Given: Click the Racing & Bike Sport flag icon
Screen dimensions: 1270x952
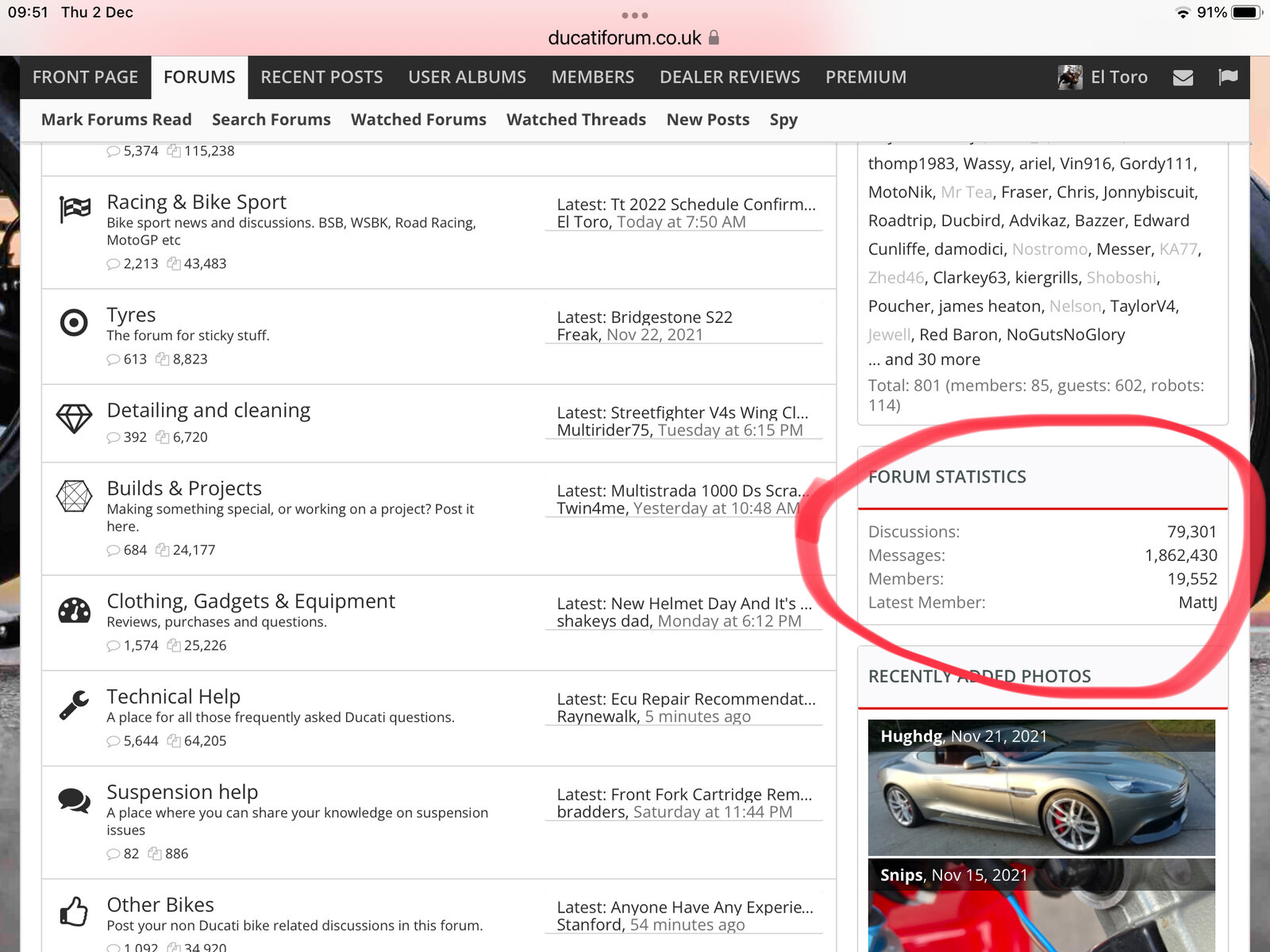Looking at the screenshot, I should 75,209.
